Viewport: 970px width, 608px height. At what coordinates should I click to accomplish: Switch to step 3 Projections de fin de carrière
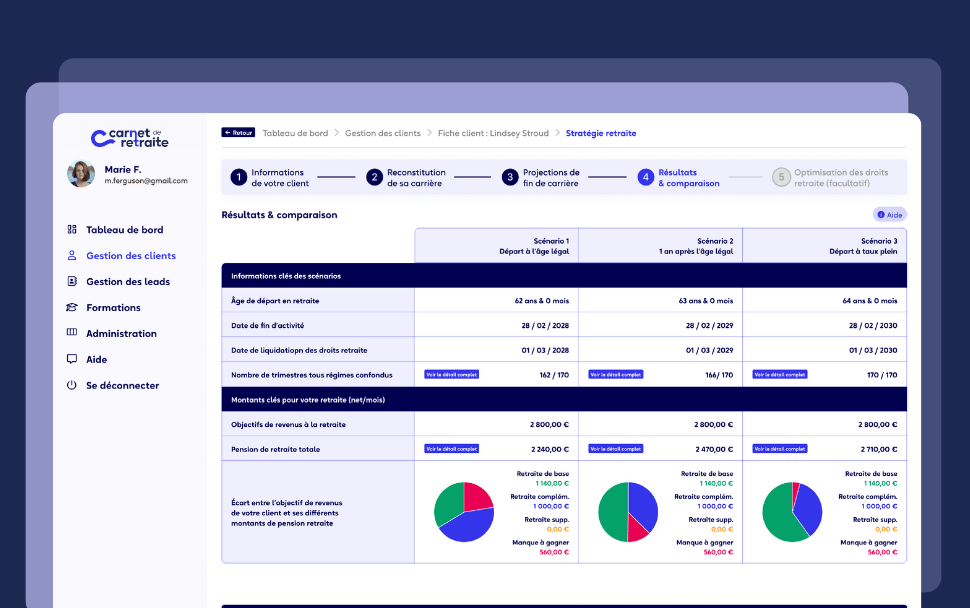point(541,178)
